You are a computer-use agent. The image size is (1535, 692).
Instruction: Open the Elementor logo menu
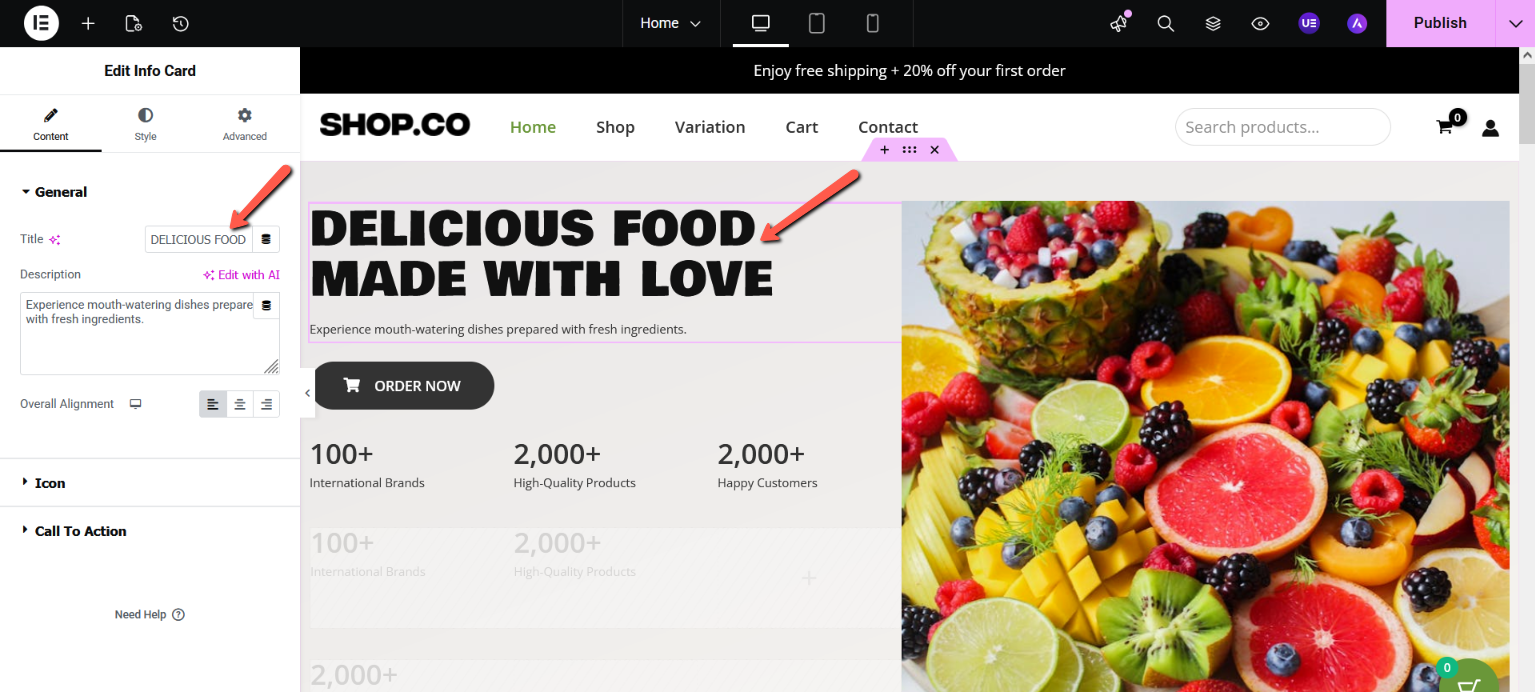41,23
